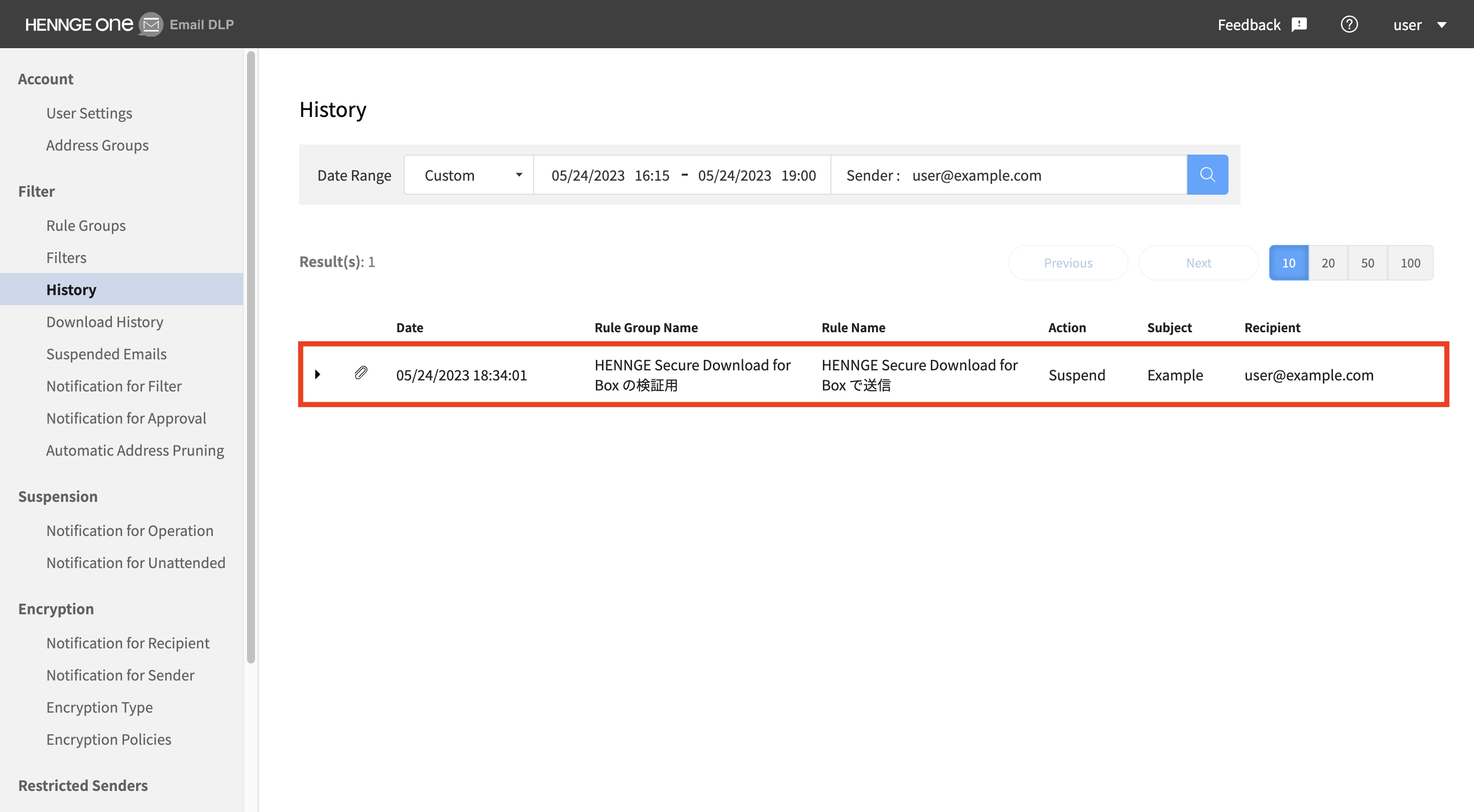This screenshot has width=1474, height=812.
Task: Click the Email DLP envelope logo icon
Action: [151, 25]
